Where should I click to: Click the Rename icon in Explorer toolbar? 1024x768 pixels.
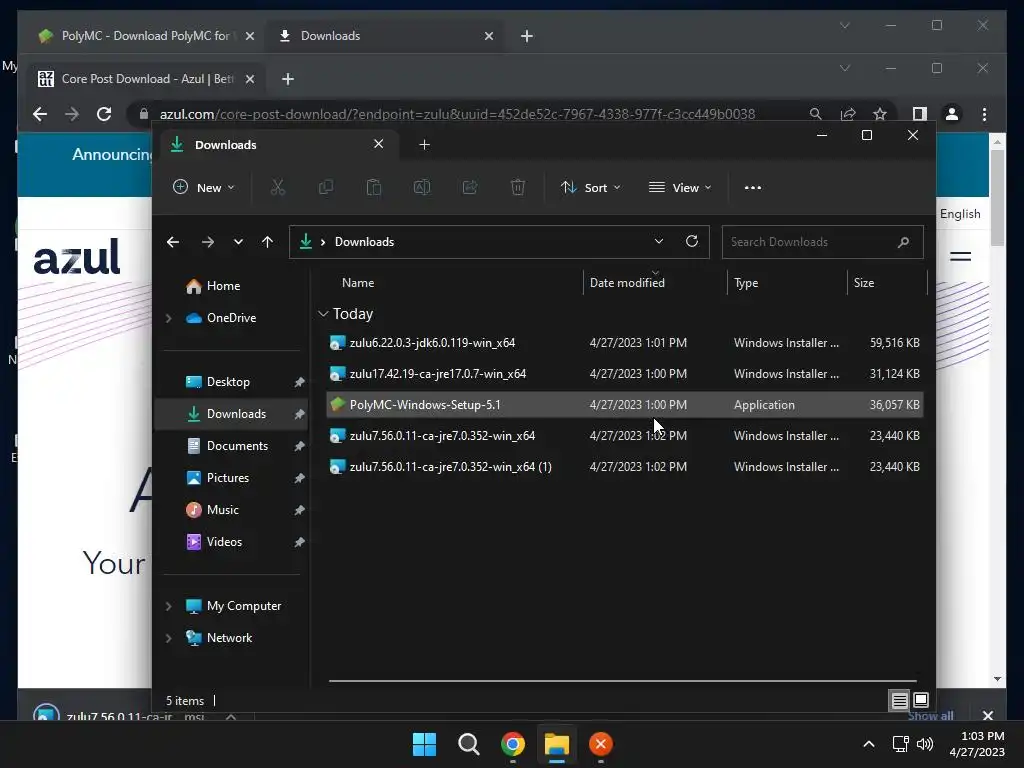coord(422,187)
